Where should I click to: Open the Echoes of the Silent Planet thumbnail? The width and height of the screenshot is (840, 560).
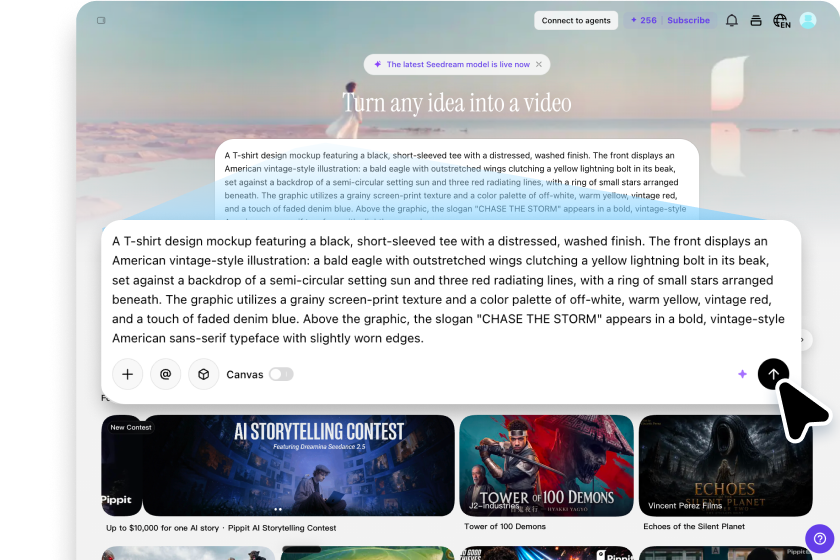pos(725,465)
